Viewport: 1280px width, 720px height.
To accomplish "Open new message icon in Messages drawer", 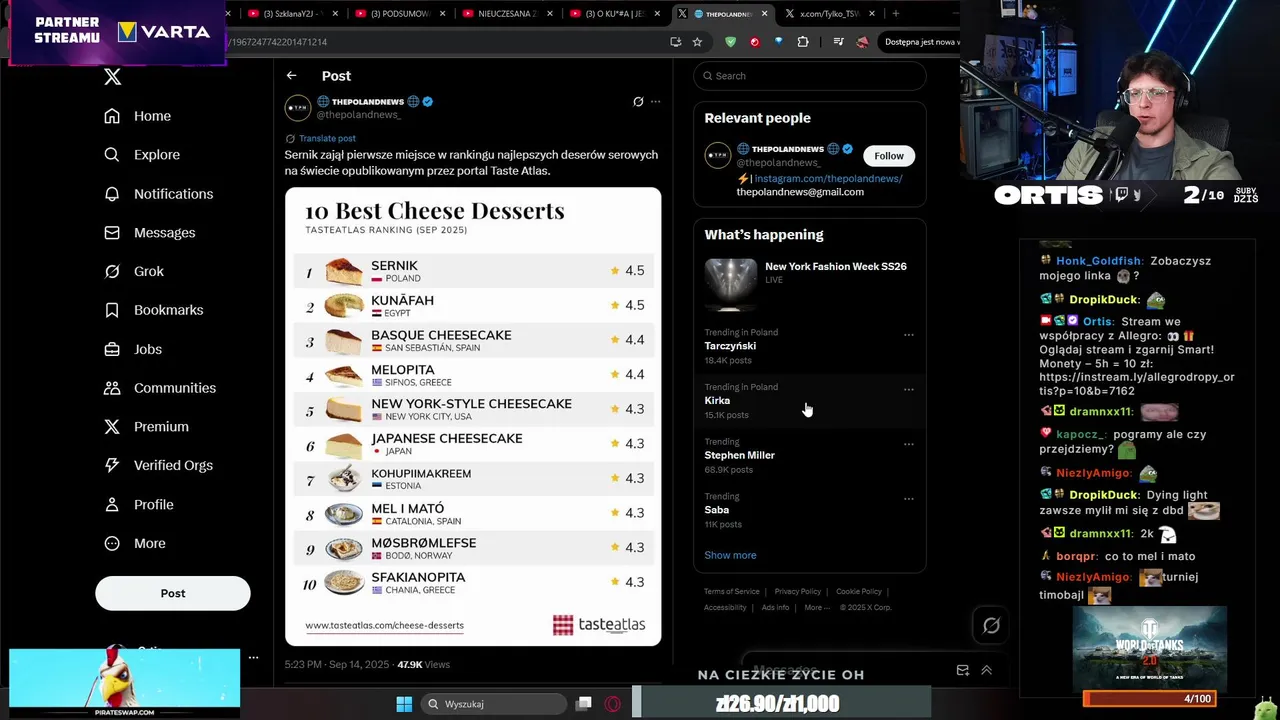I will coord(963,670).
